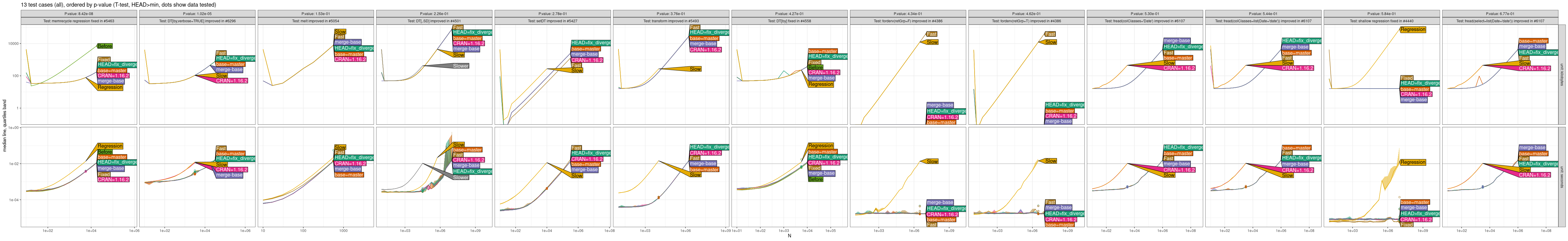Click 'Fast' label in forderv(retGrp=F) kilobytes panel
The image size is (1568, 241).
click(931, 34)
